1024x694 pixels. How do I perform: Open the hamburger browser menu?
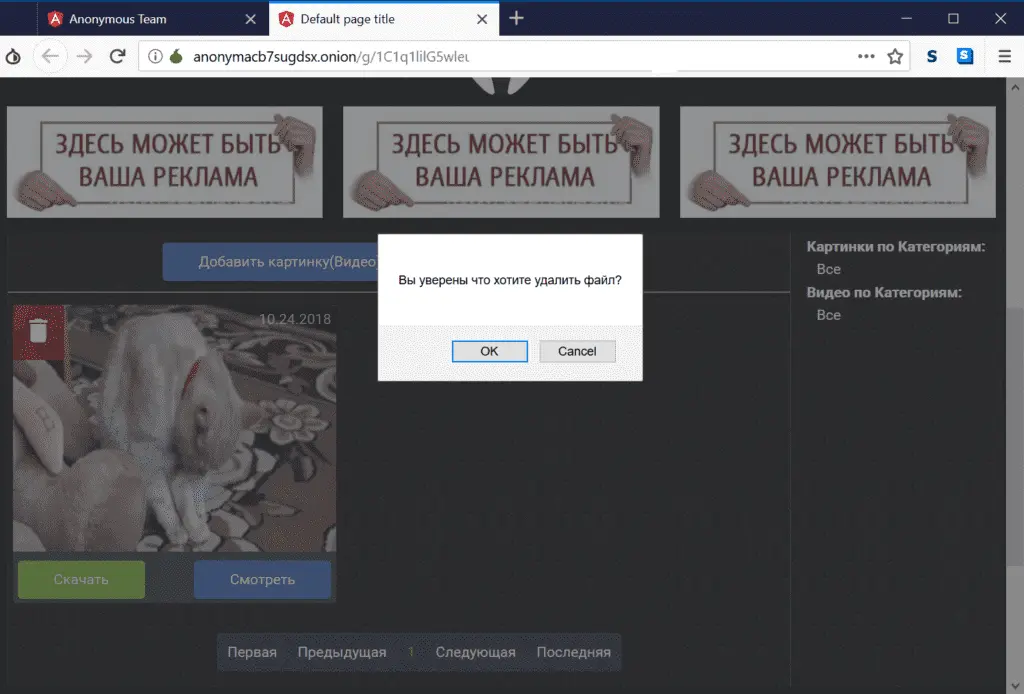(1004, 57)
